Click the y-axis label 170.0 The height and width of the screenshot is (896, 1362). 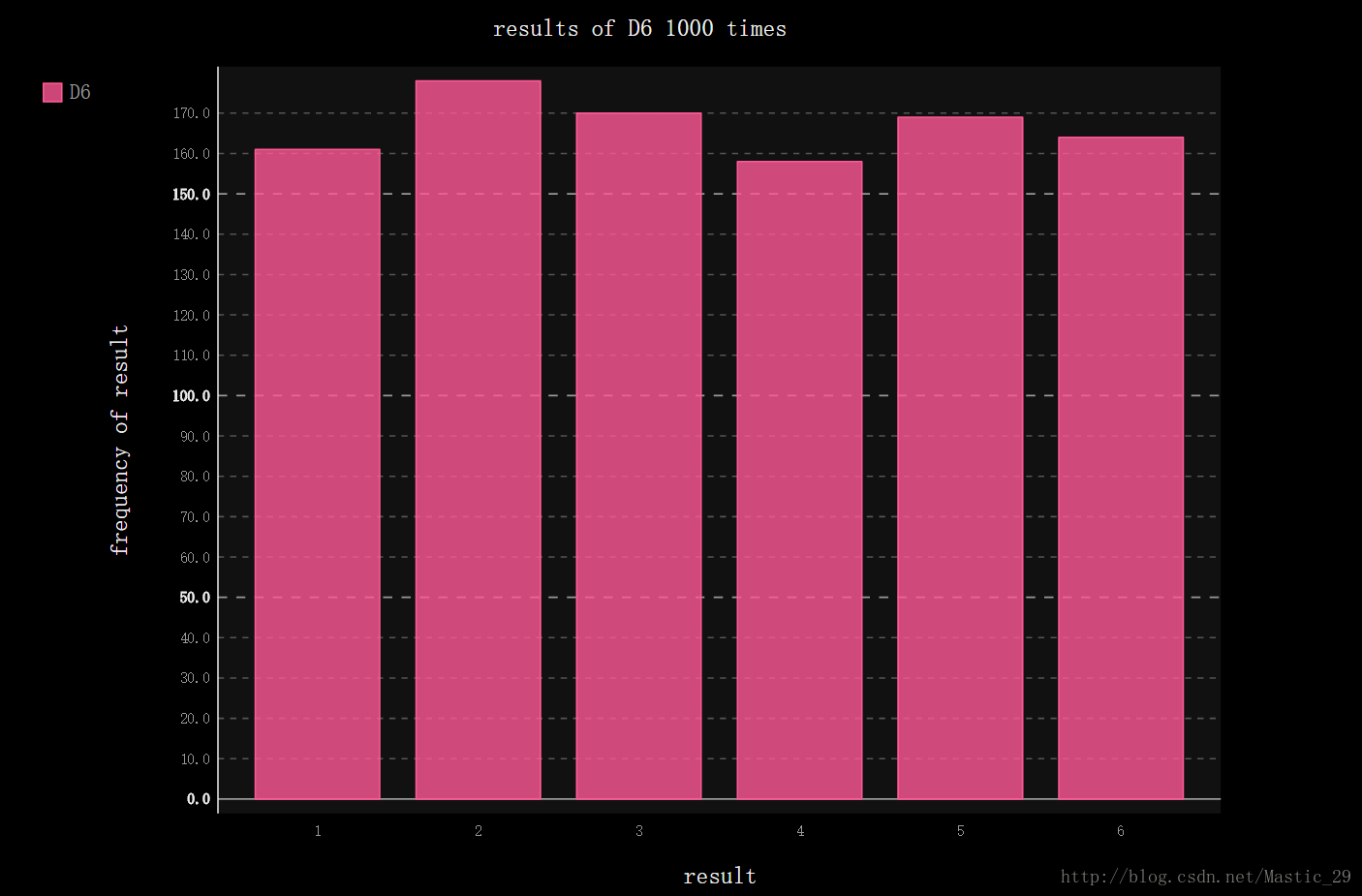click(192, 113)
